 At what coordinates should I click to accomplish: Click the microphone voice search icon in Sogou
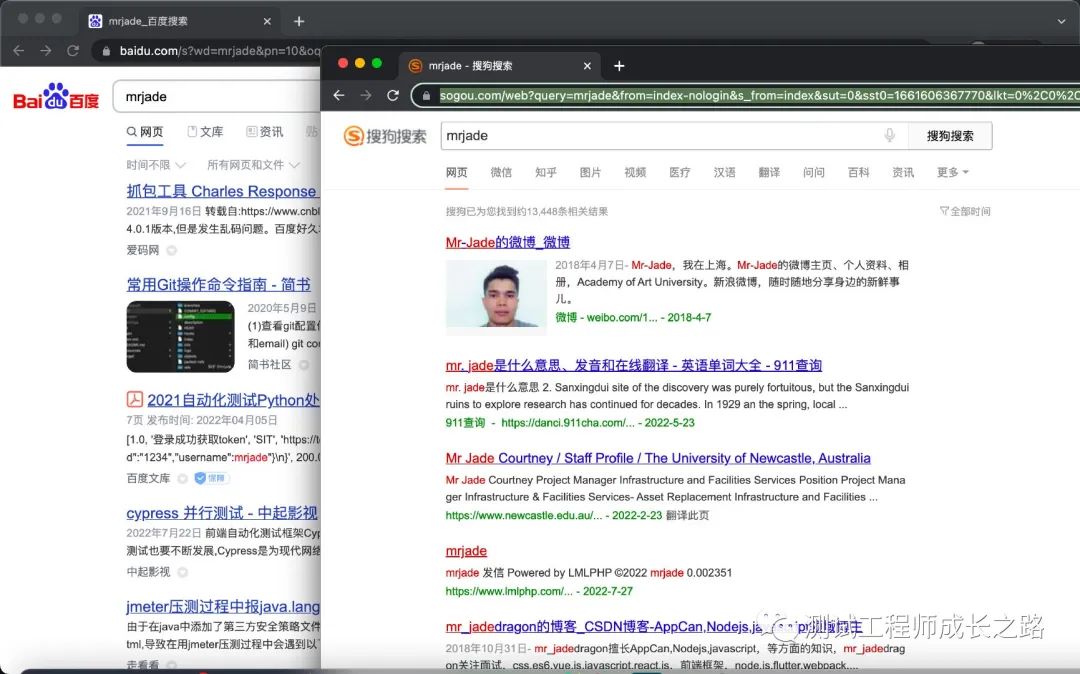coord(889,135)
